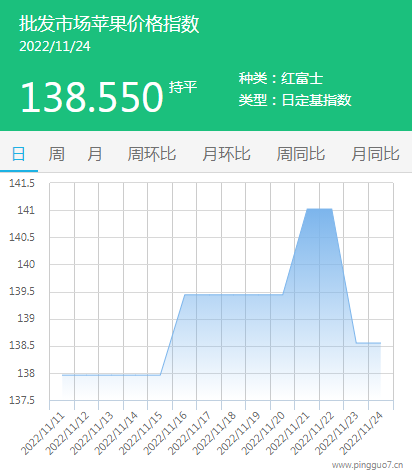Switch to 月环比 tab
Screen dimensions: 412x475
(x=226, y=154)
